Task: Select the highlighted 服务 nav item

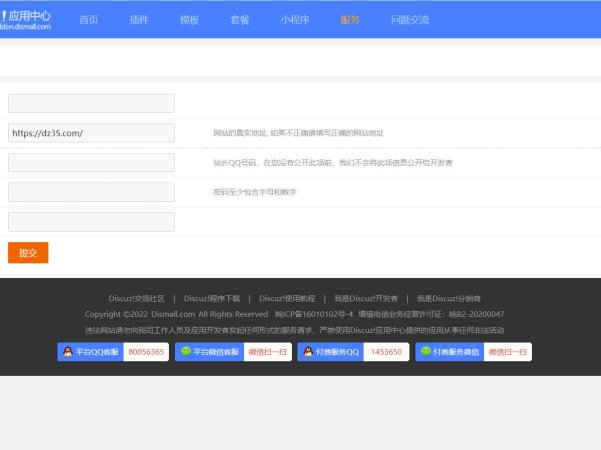Action: (x=350, y=20)
